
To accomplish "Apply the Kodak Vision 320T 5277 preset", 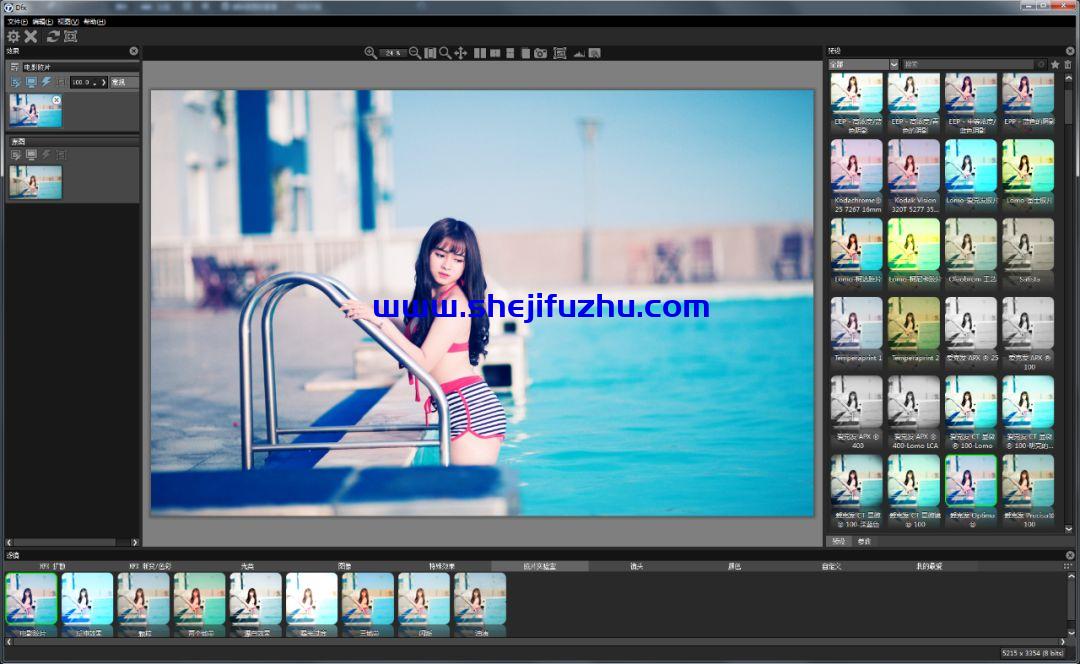I will [914, 166].
